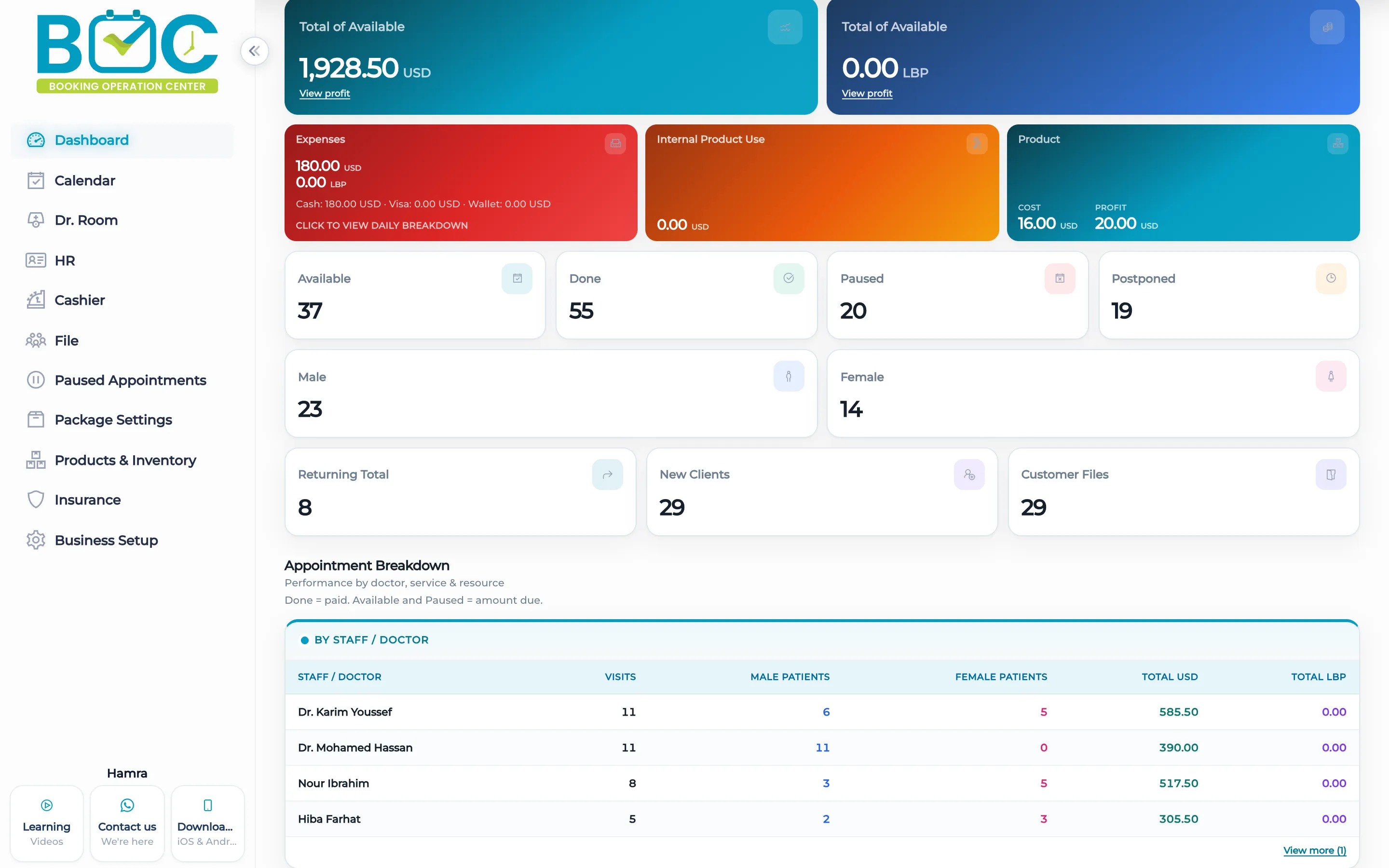The image size is (1389, 868).
Task: Click the chart icon on USD total card
Action: tap(785, 27)
